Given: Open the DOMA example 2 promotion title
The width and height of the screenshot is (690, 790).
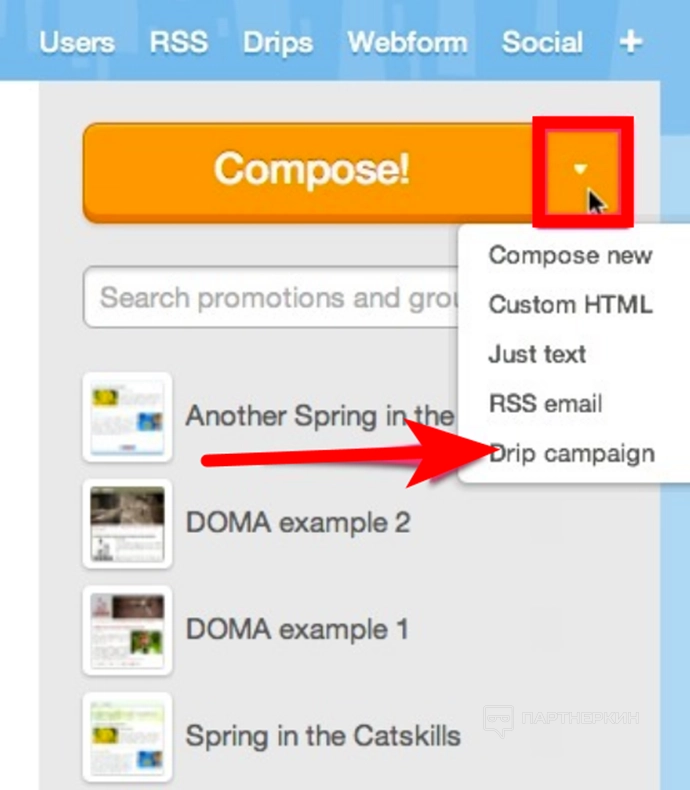Looking at the screenshot, I should (x=298, y=523).
